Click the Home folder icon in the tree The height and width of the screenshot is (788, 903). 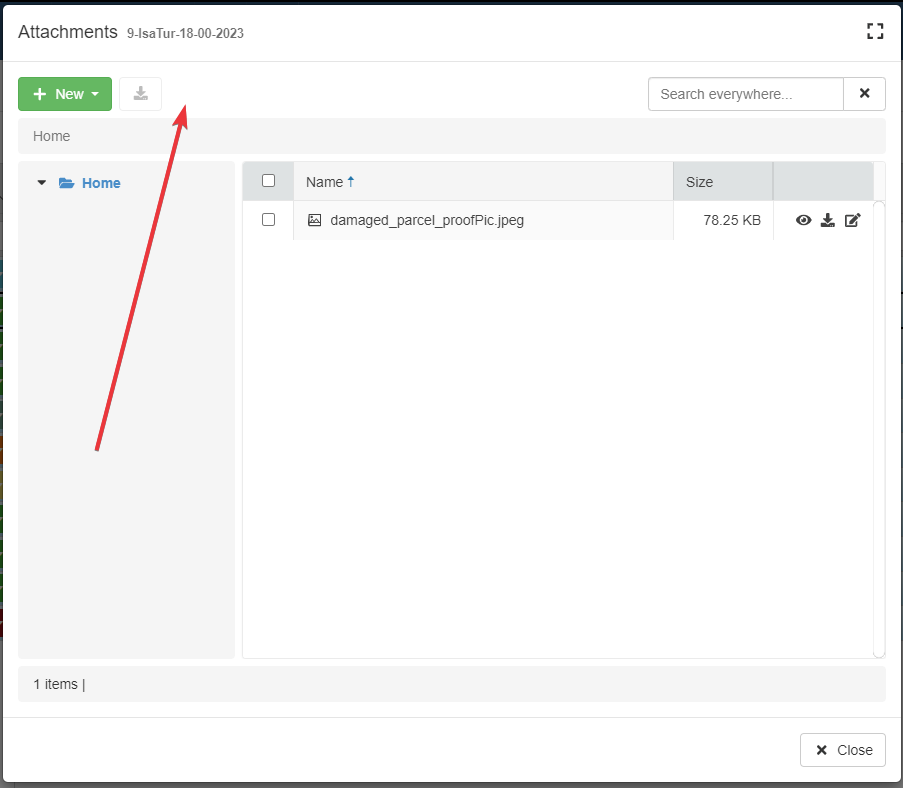tap(67, 183)
